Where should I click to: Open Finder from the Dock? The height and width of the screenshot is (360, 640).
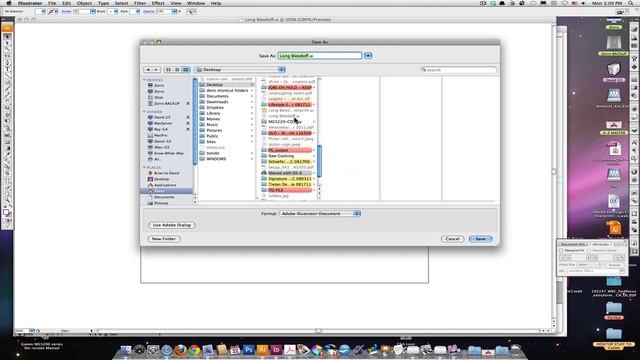pyautogui.click(x=126, y=350)
